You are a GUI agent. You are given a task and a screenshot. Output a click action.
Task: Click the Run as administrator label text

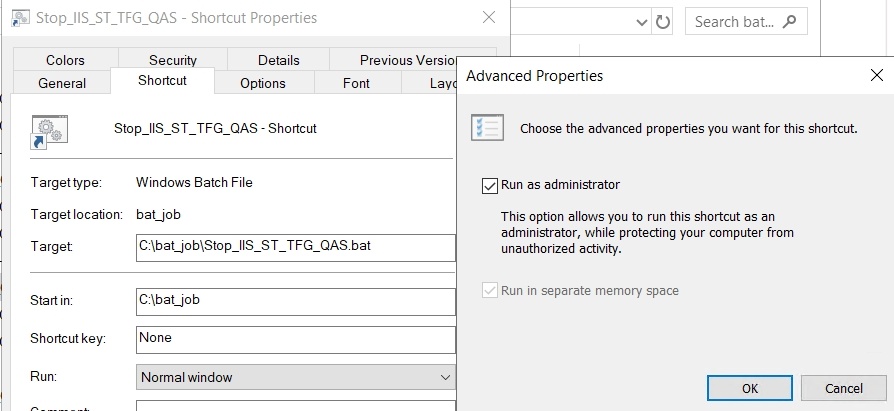tap(560, 185)
